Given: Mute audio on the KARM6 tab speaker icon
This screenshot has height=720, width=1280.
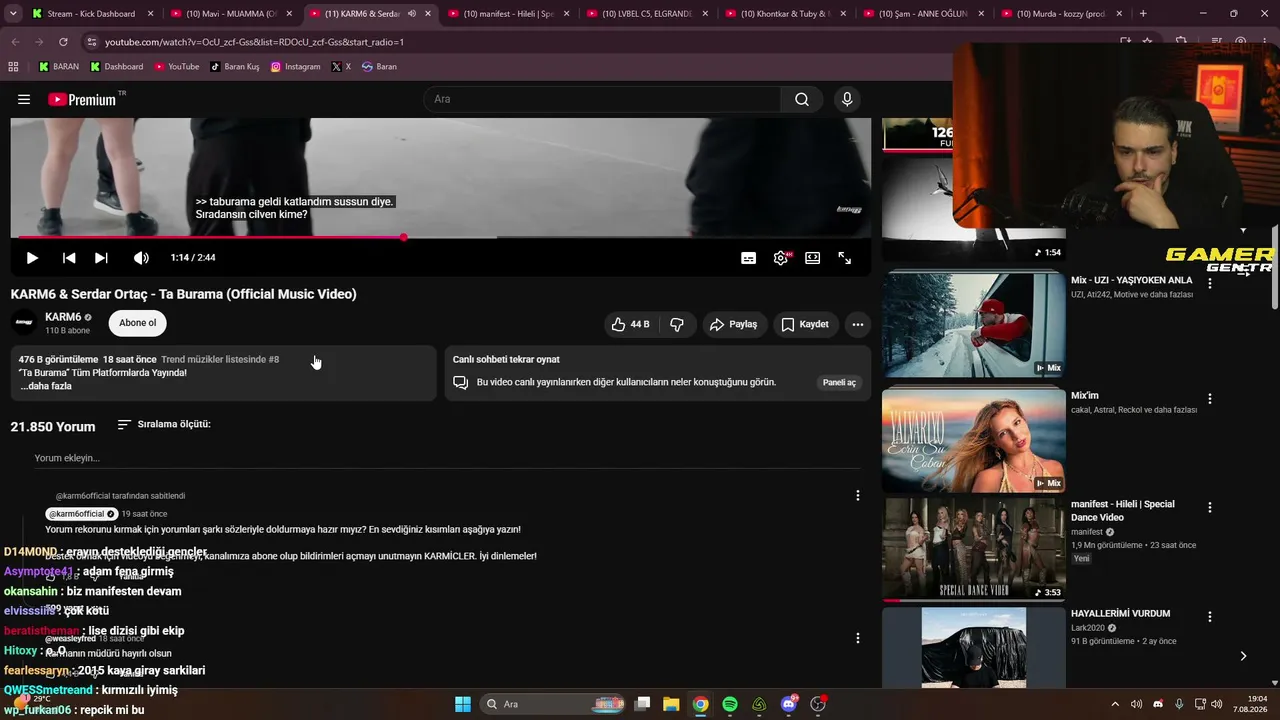Looking at the screenshot, I should [412, 14].
